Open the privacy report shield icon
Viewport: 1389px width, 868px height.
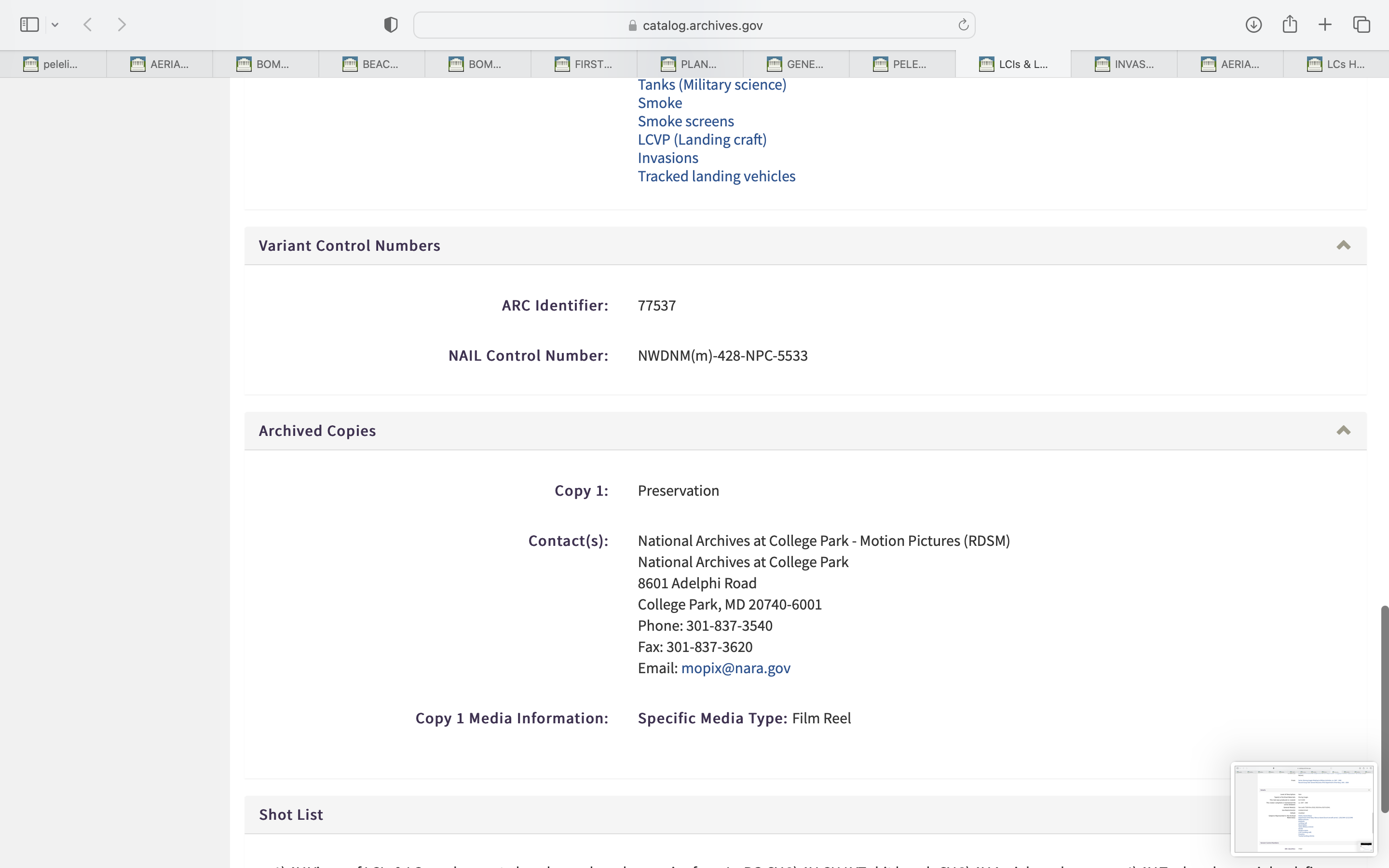(390, 25)
